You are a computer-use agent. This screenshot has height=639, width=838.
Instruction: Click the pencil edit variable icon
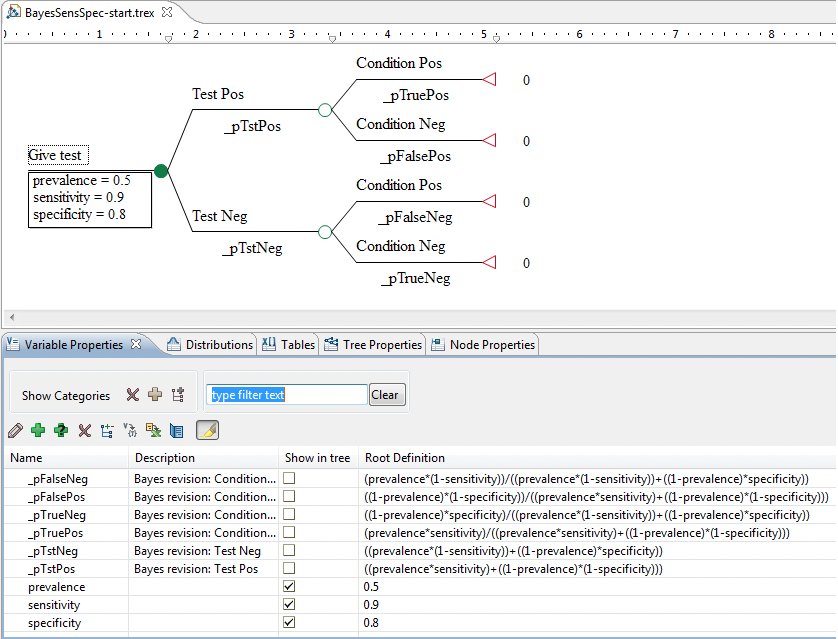15,431
